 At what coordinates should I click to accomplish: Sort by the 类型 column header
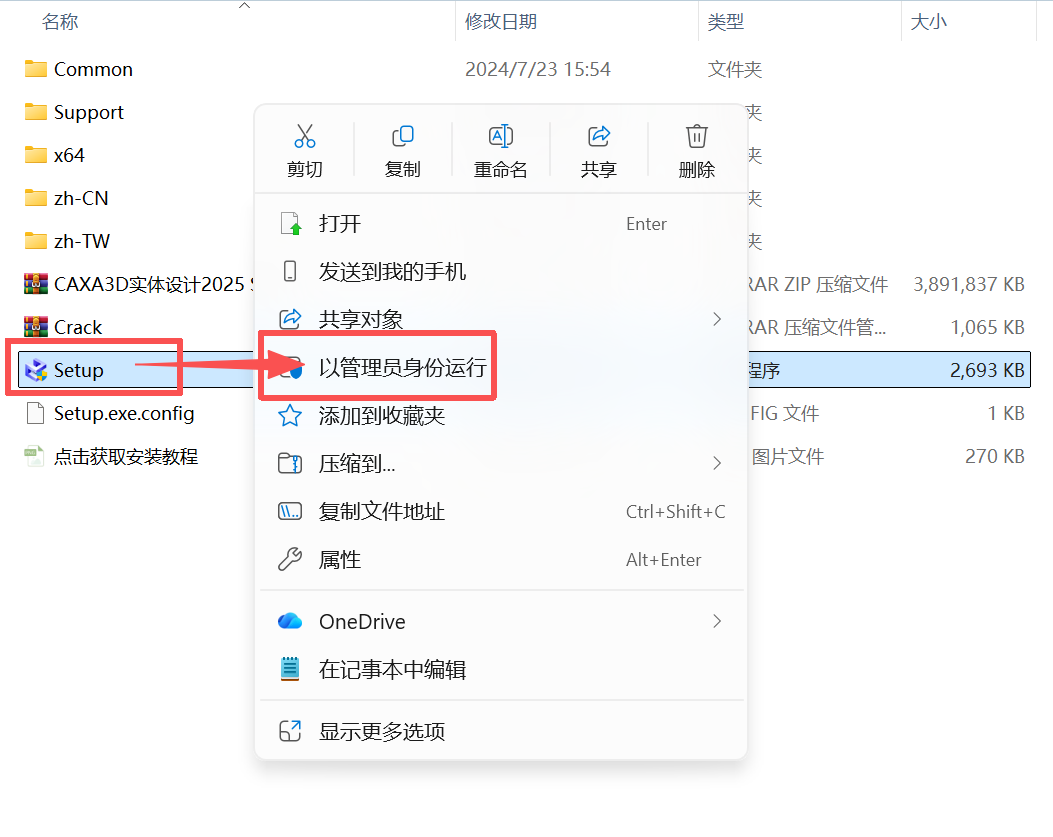click(x=726, y=21)
